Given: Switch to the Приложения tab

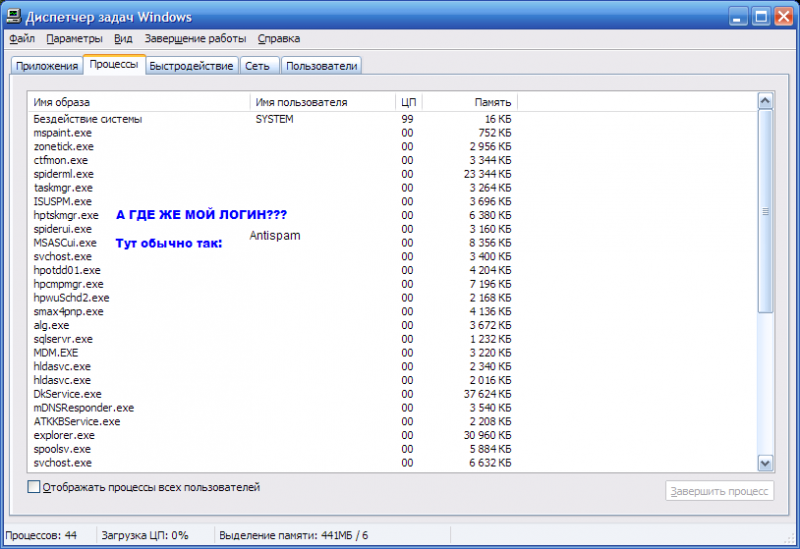Looking at the screenshot, I should [46, 66].
